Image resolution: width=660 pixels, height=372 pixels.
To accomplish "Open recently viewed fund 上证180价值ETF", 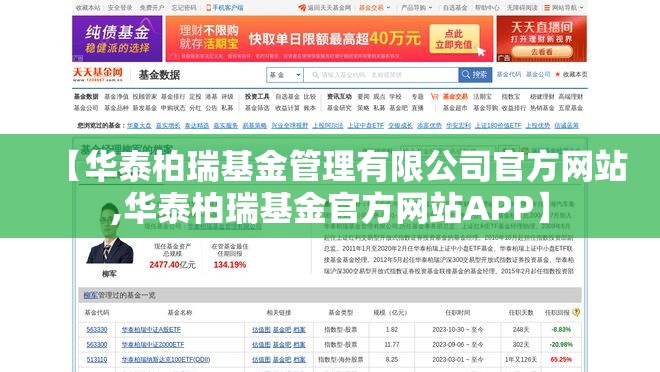I will pyautogui.click(x=498, y=125).
